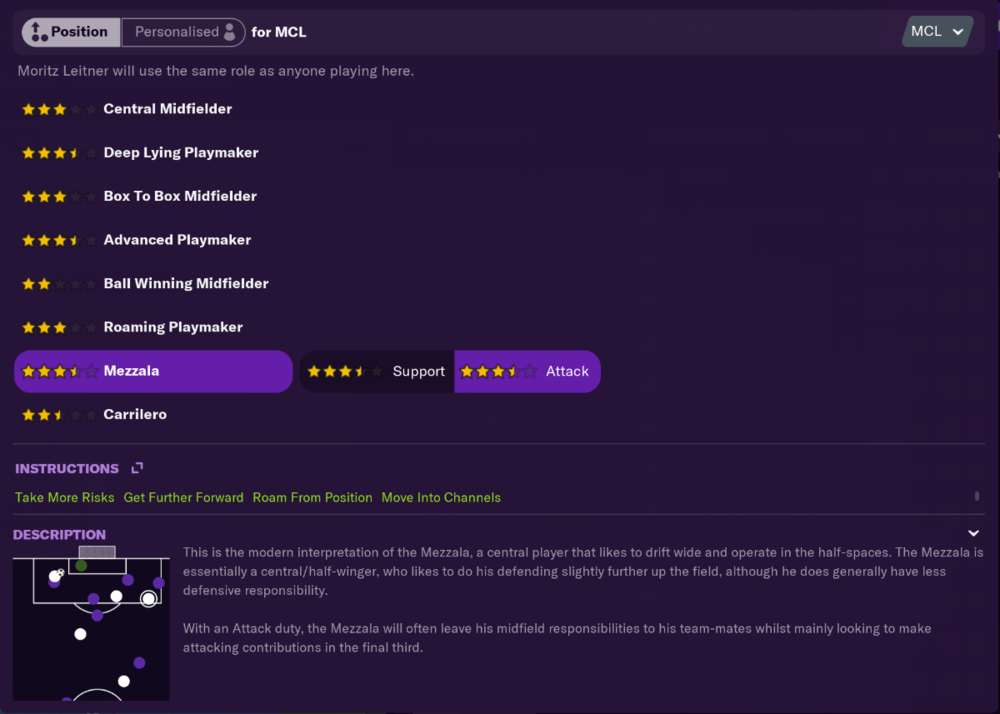Click the star rating beside Central Midfielder
The width and height of the screenshot is (1000, 714).
pos(59,110)
